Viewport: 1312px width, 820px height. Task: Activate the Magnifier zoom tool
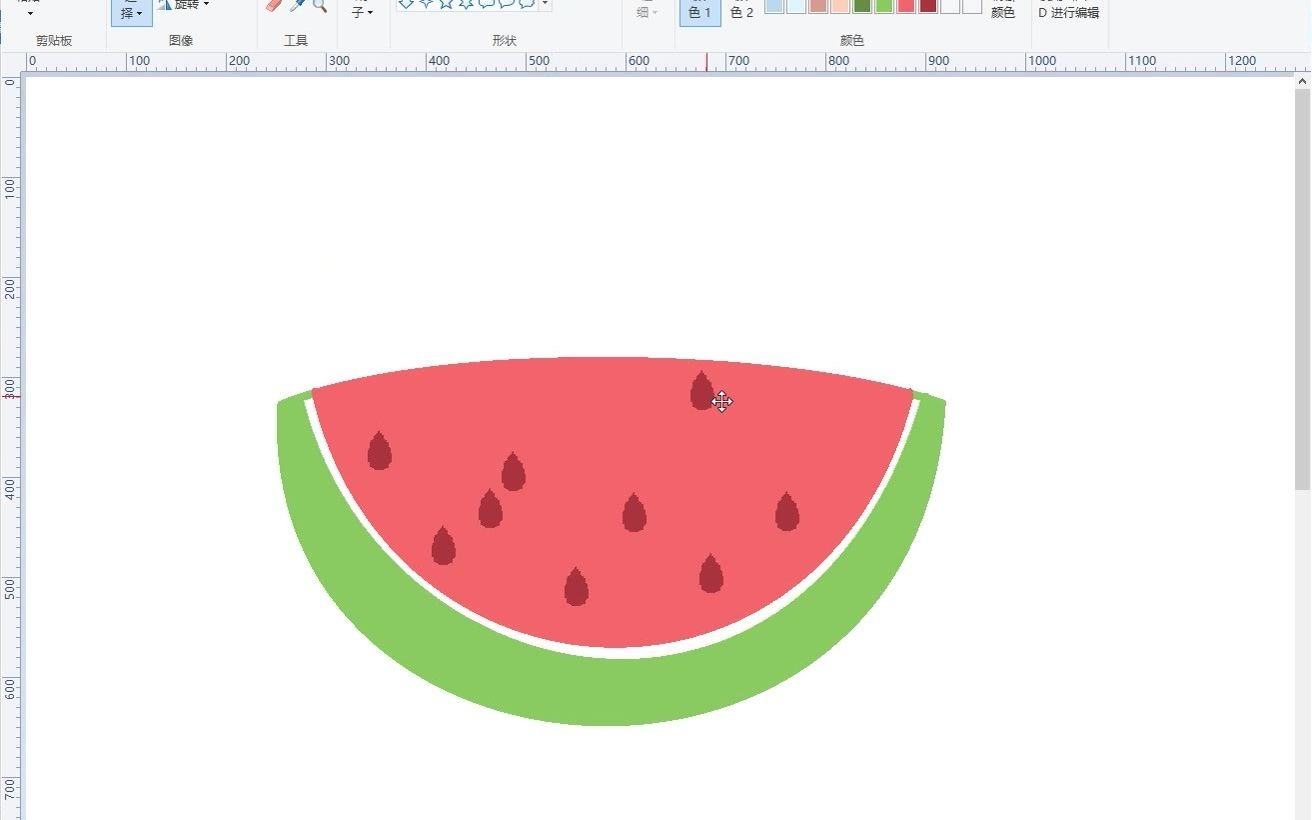tap(320, 5)
